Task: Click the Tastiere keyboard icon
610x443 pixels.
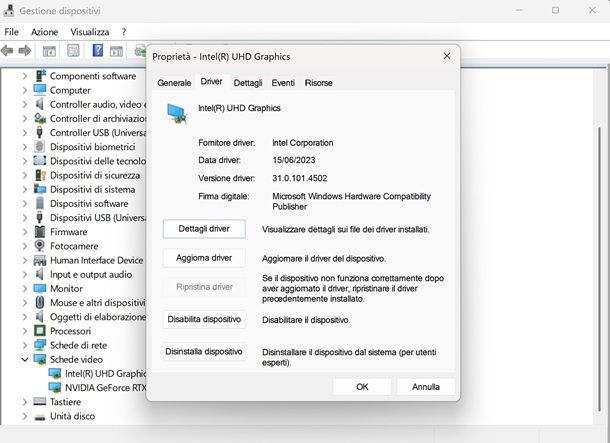Action: click(x=40, y=401)
